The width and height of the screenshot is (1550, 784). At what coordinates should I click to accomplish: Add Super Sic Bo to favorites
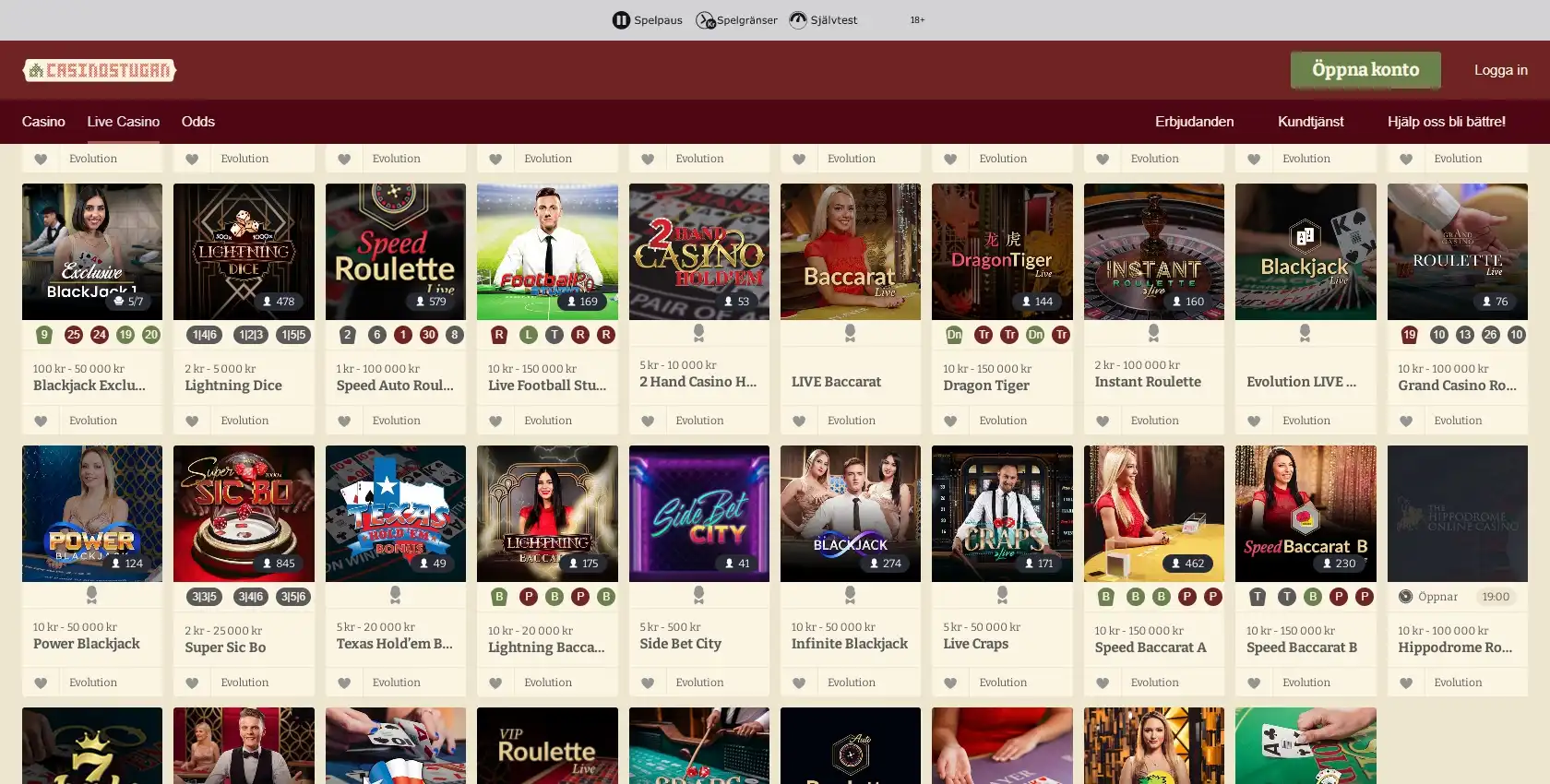[x=192, y=683]
